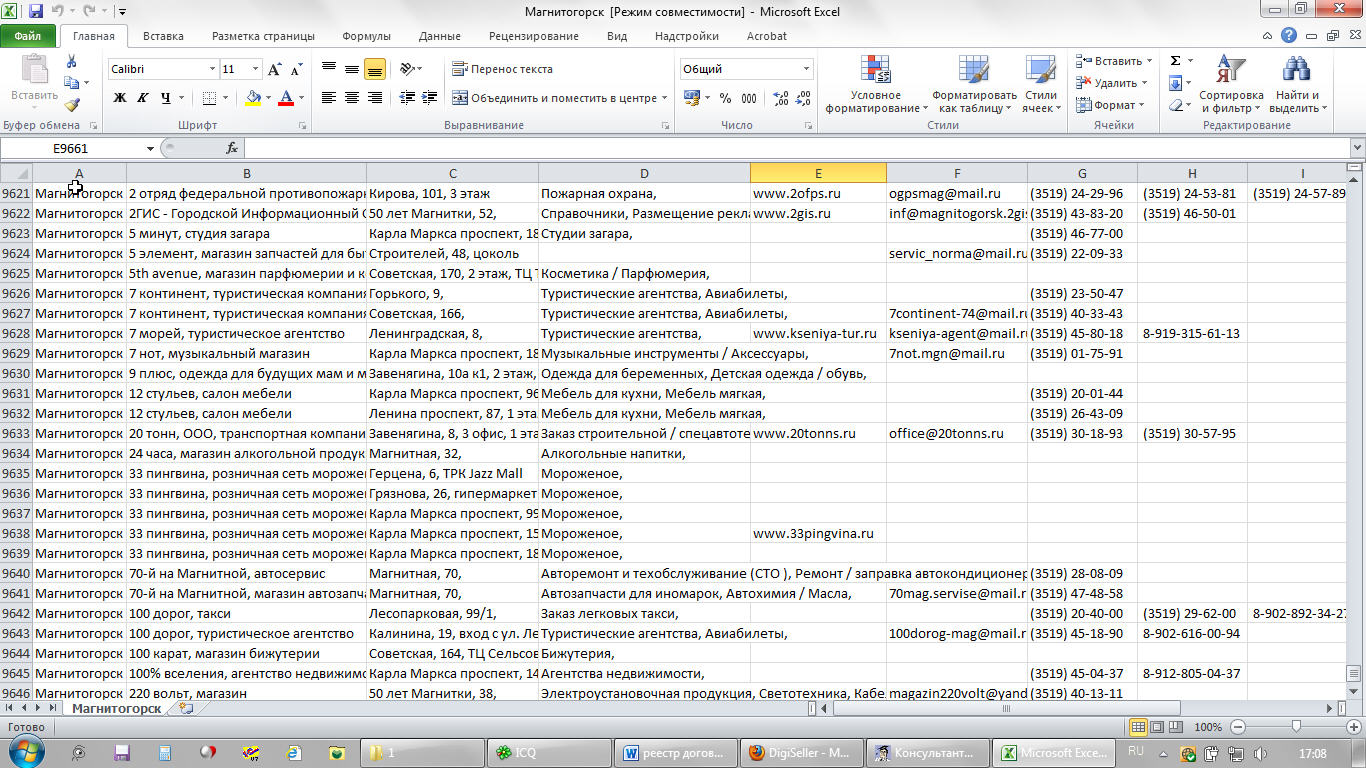Viewport: 1366px width, 768px height.
Task: Toggle highlighted bottom vertical alignment
Action: point(375,69)
